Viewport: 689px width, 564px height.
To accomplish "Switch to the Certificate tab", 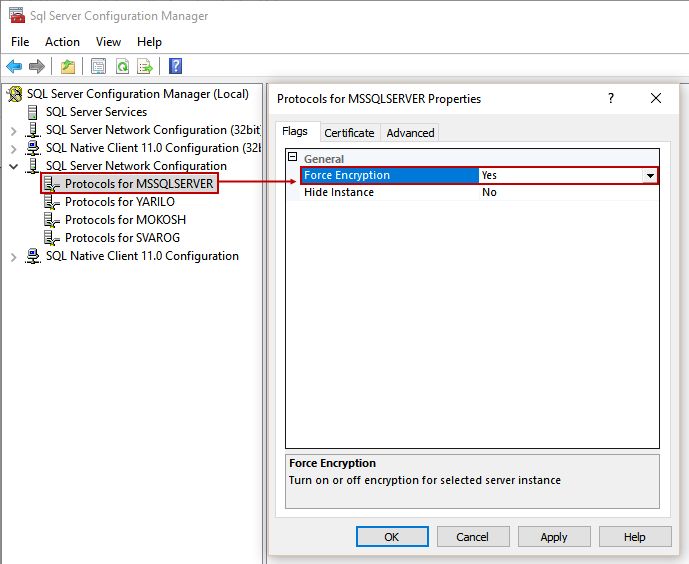I will click(349, 133).
